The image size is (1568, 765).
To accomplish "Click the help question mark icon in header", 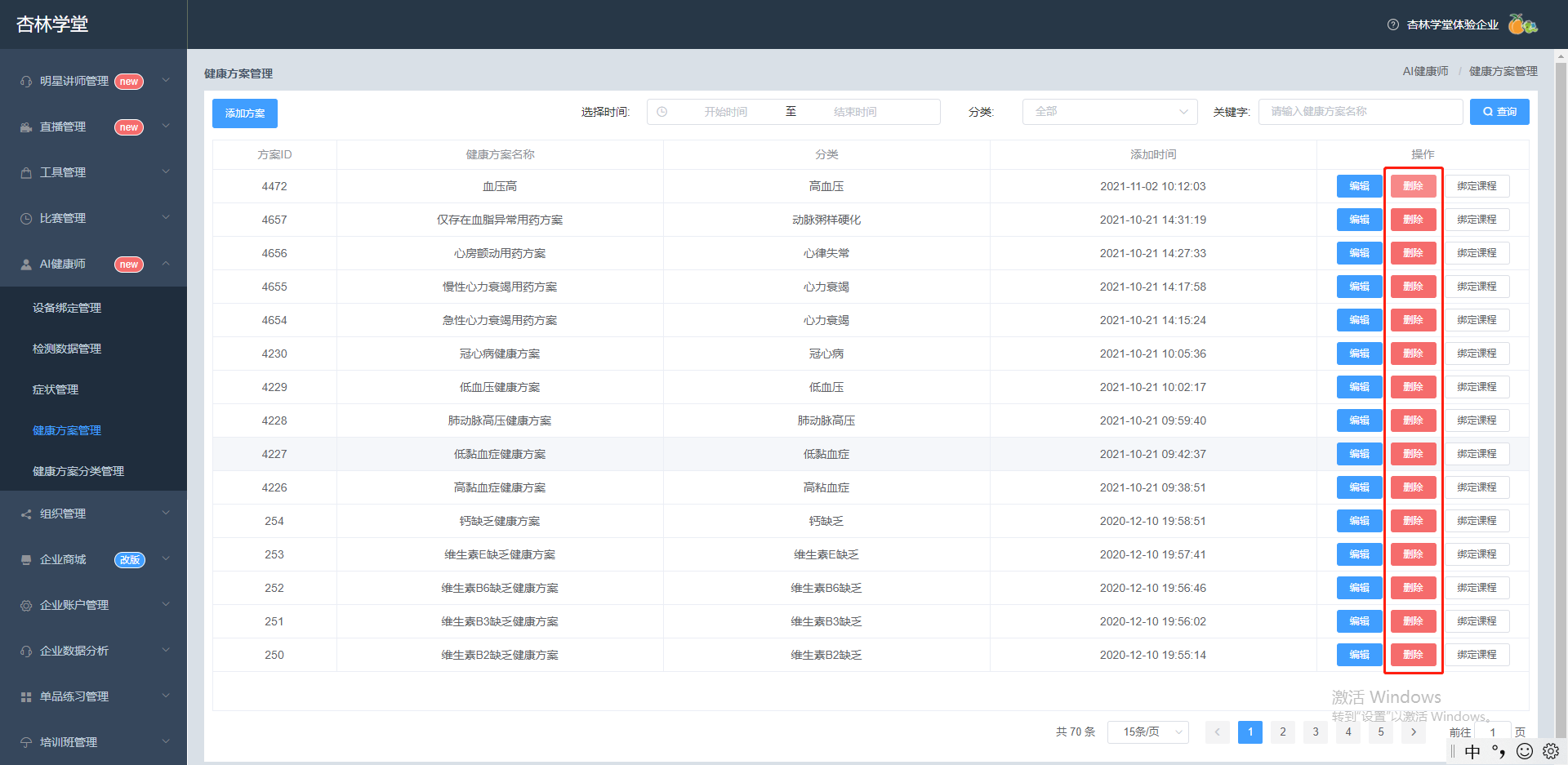I will click(x=1393, y=24).
